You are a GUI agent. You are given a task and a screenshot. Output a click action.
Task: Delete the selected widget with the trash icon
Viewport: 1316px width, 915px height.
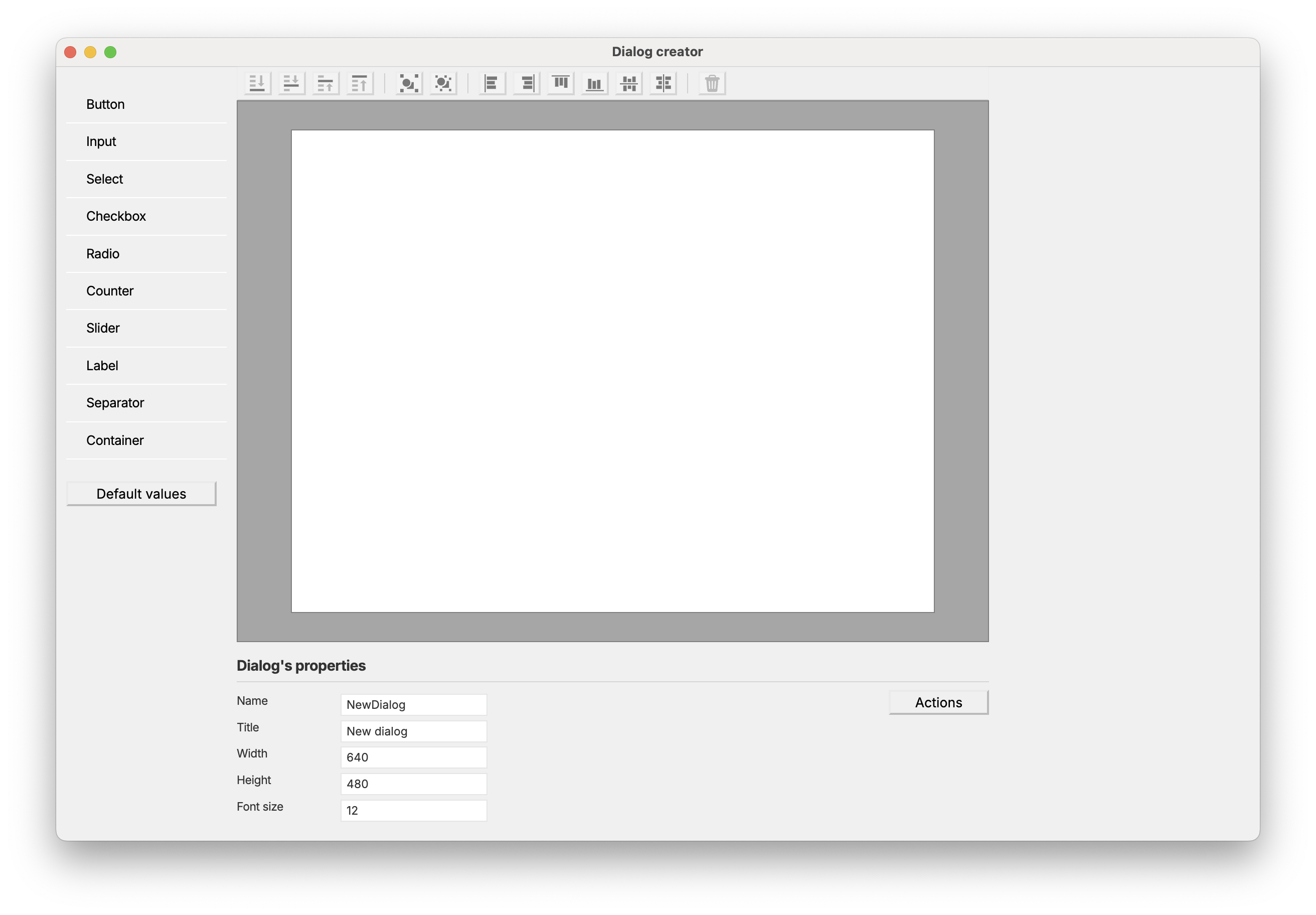click(x=712, y=83)
